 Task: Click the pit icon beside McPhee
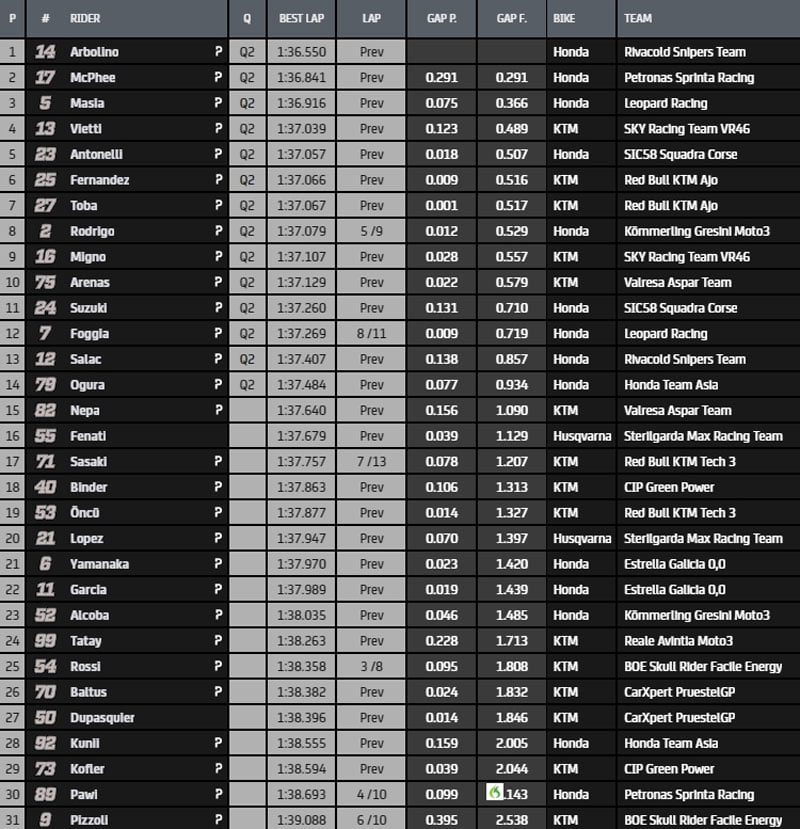pyautogui.click(x=217, y=78)
